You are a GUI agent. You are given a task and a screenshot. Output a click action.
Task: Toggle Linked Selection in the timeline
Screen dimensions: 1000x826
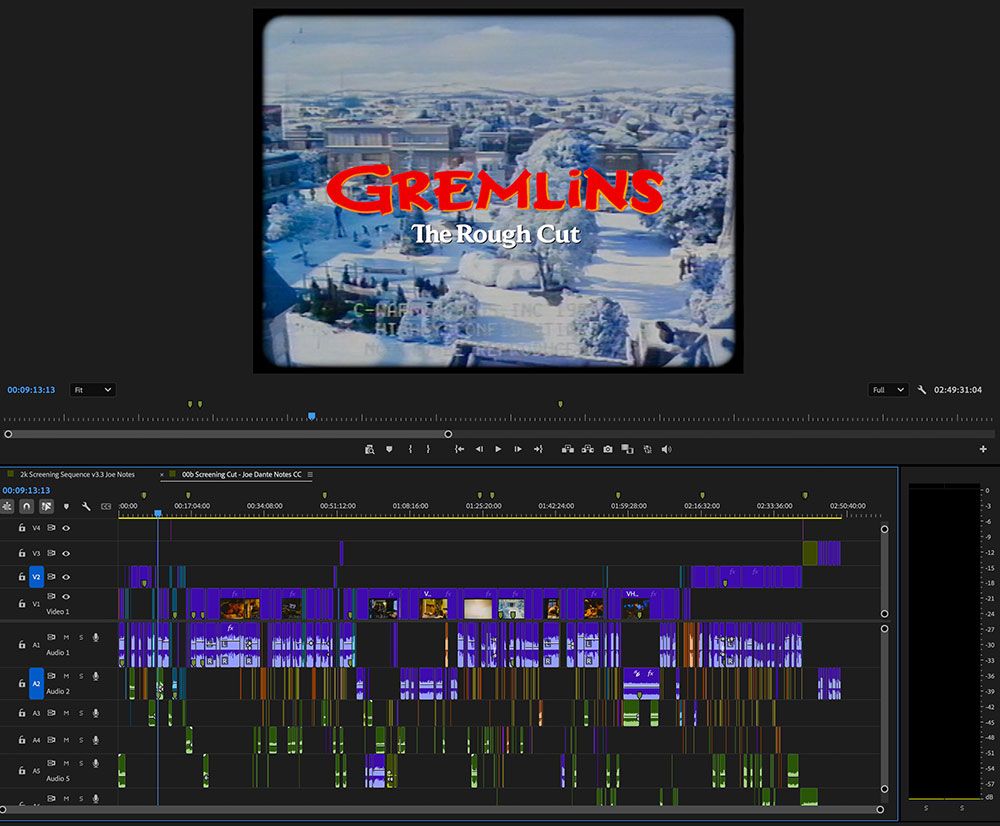(46, 506)
